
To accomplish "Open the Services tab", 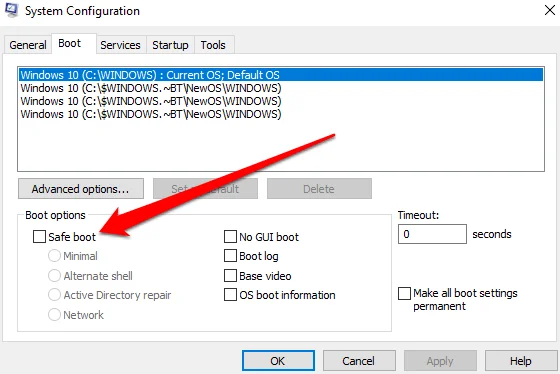I will coord(120,45).
